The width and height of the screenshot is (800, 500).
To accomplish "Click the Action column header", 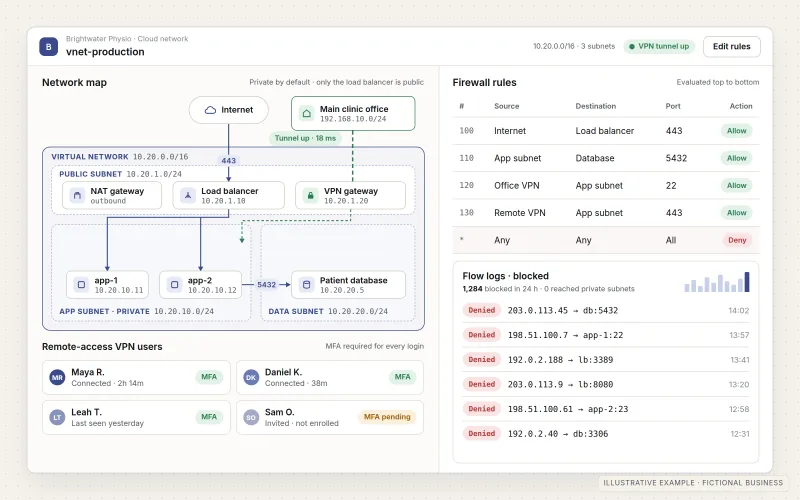I will coord(741,106).
